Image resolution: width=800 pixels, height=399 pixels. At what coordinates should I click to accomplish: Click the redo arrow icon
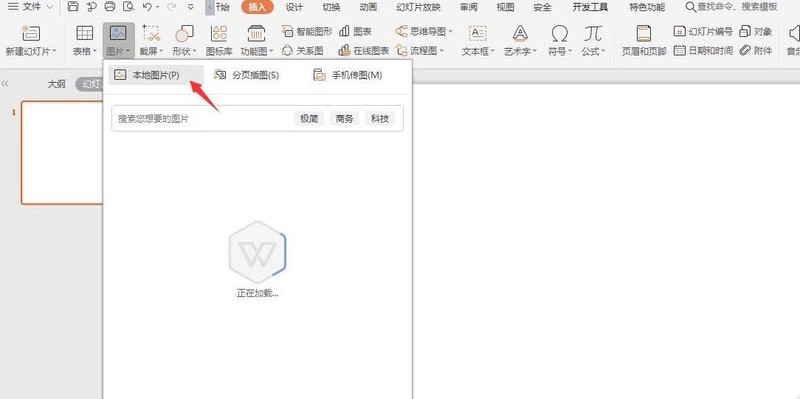click(x=172, y=7)
